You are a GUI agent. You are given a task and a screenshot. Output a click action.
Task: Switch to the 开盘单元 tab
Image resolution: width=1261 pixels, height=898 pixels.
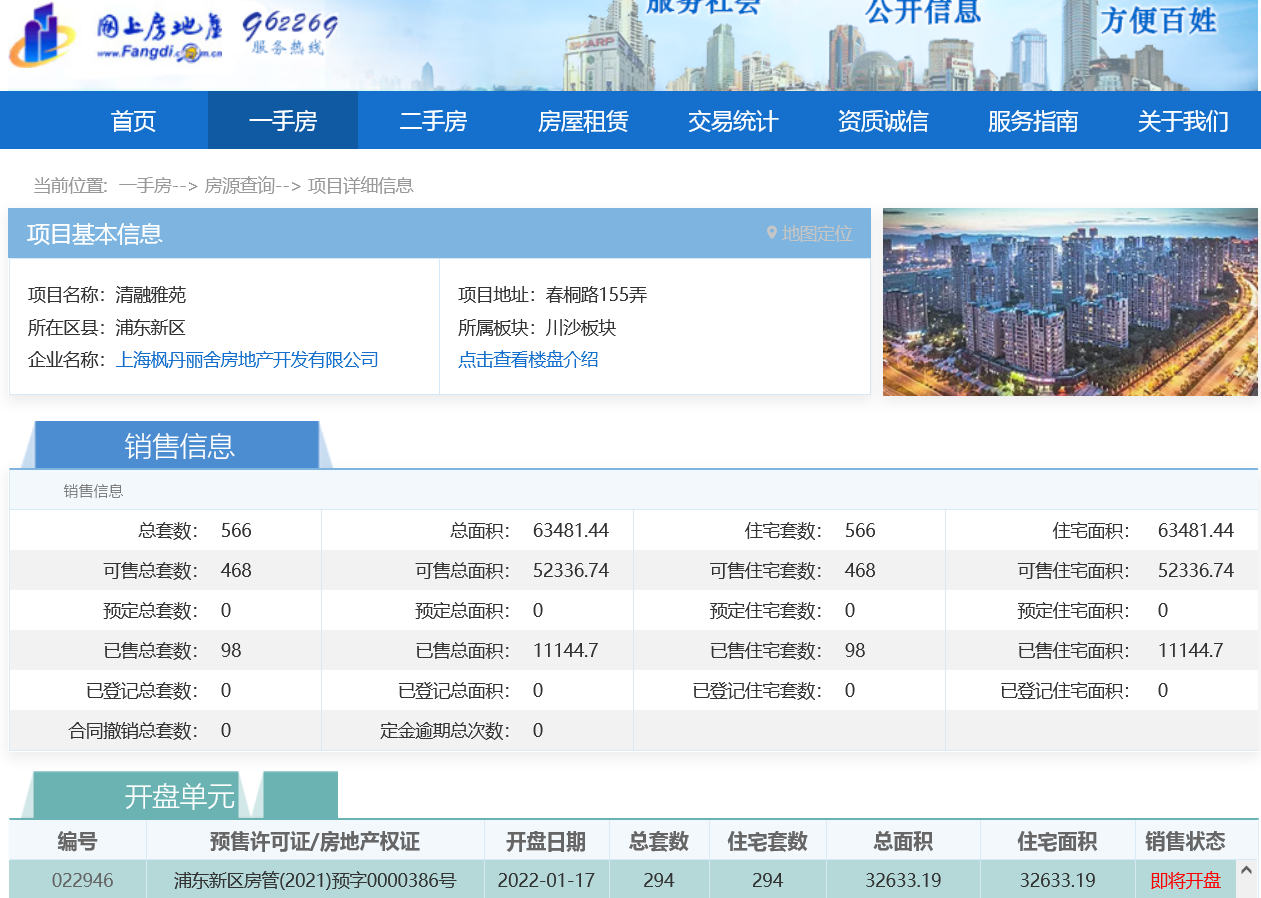(179, 796)
